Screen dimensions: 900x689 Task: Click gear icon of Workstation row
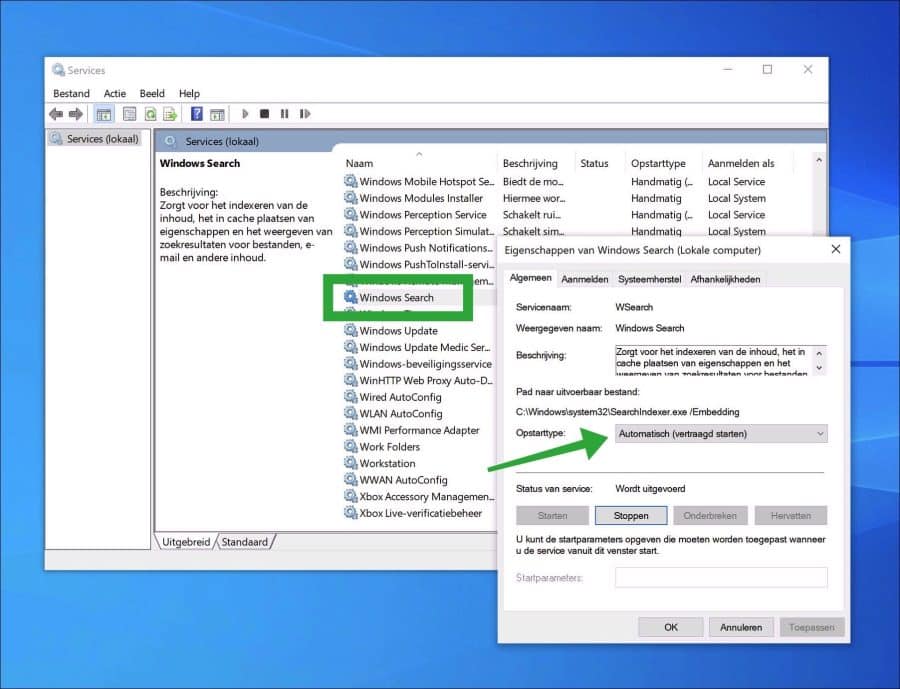[x=351, y=463]
